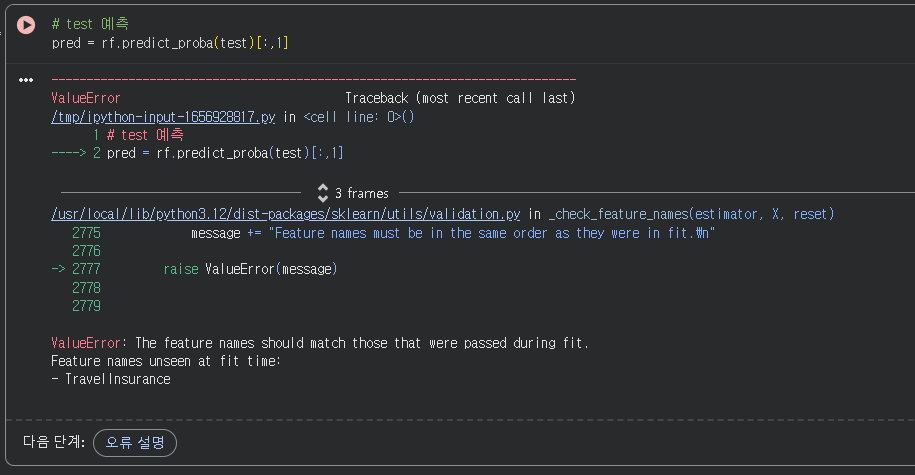Expand the hidden "3 frames" traceback
The image size is (915, 475).
coord(361,193)
